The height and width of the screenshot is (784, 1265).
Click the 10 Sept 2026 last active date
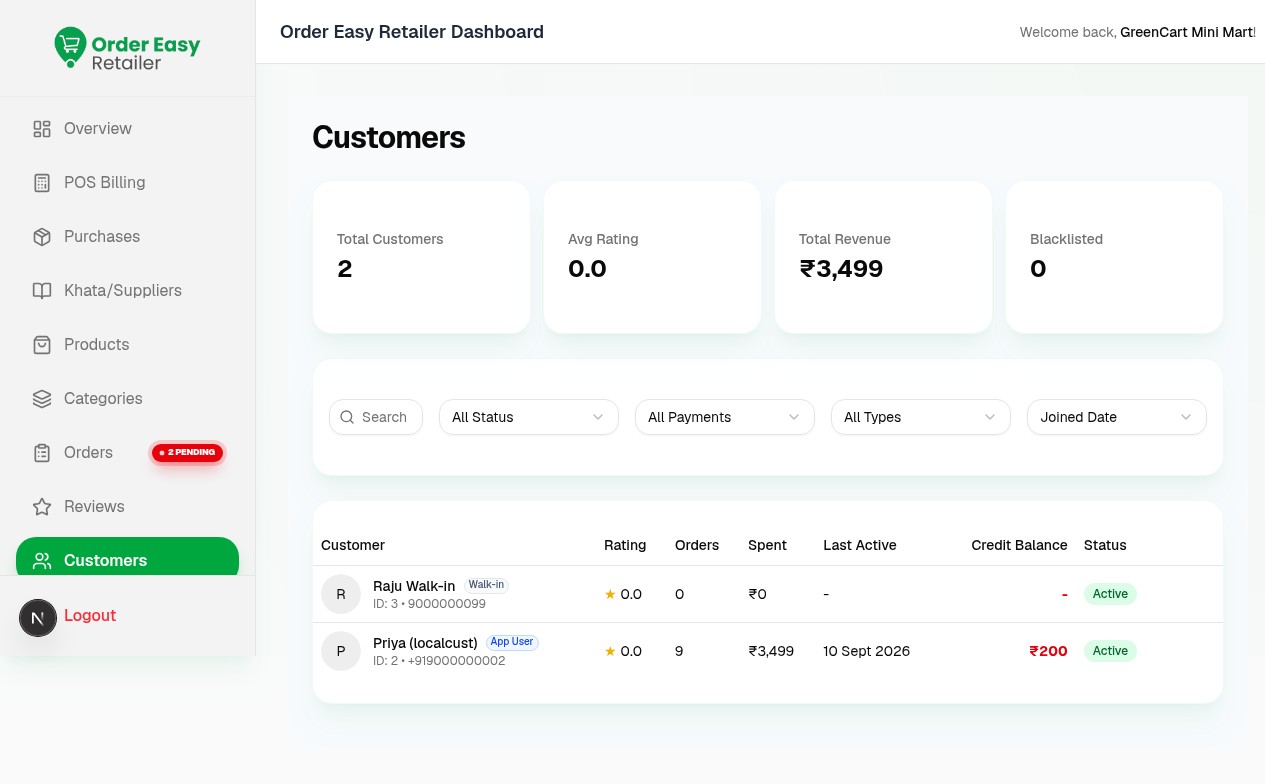tap(867, 651)
